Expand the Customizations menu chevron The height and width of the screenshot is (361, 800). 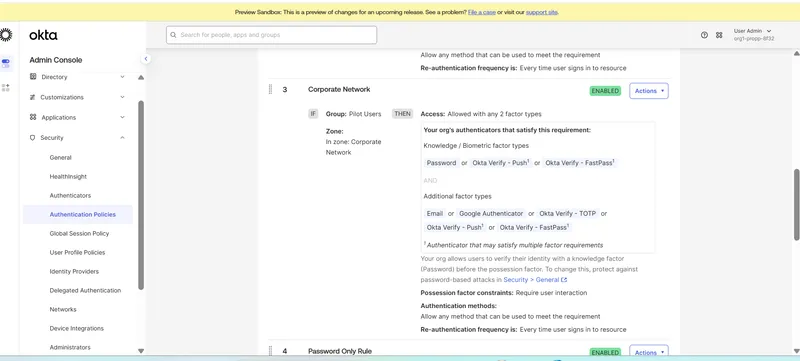click(x=122, y=97)
